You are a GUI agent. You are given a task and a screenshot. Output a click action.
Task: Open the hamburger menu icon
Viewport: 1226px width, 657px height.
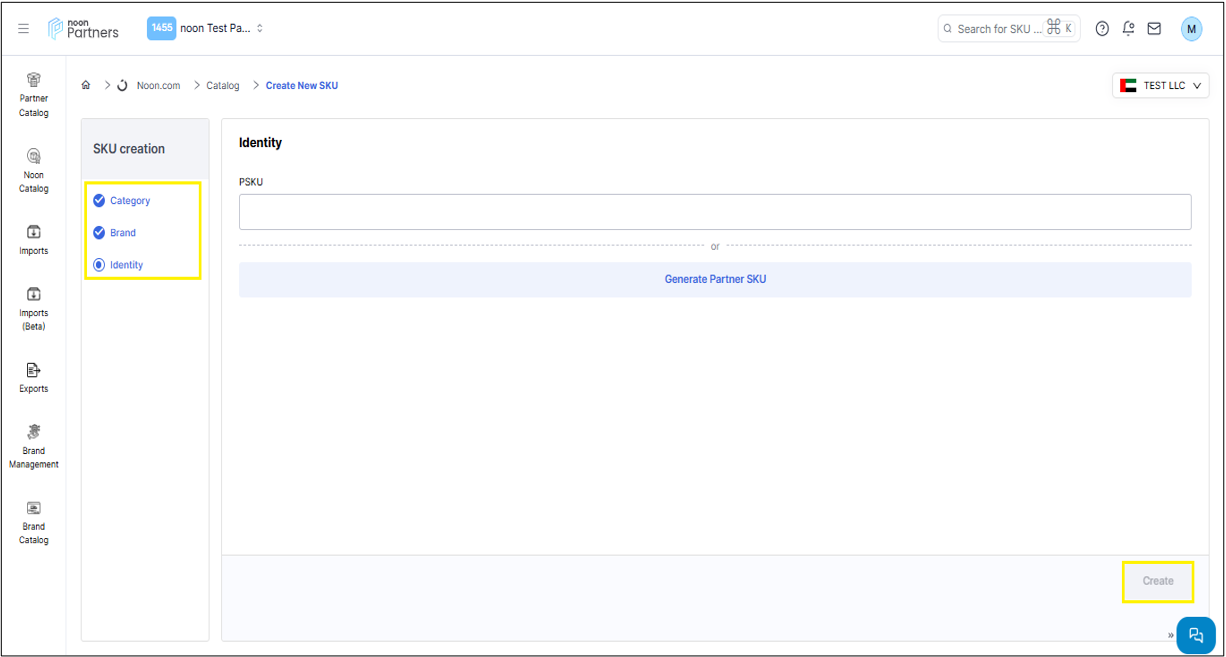pyautogui.click(x=23, y=29)
